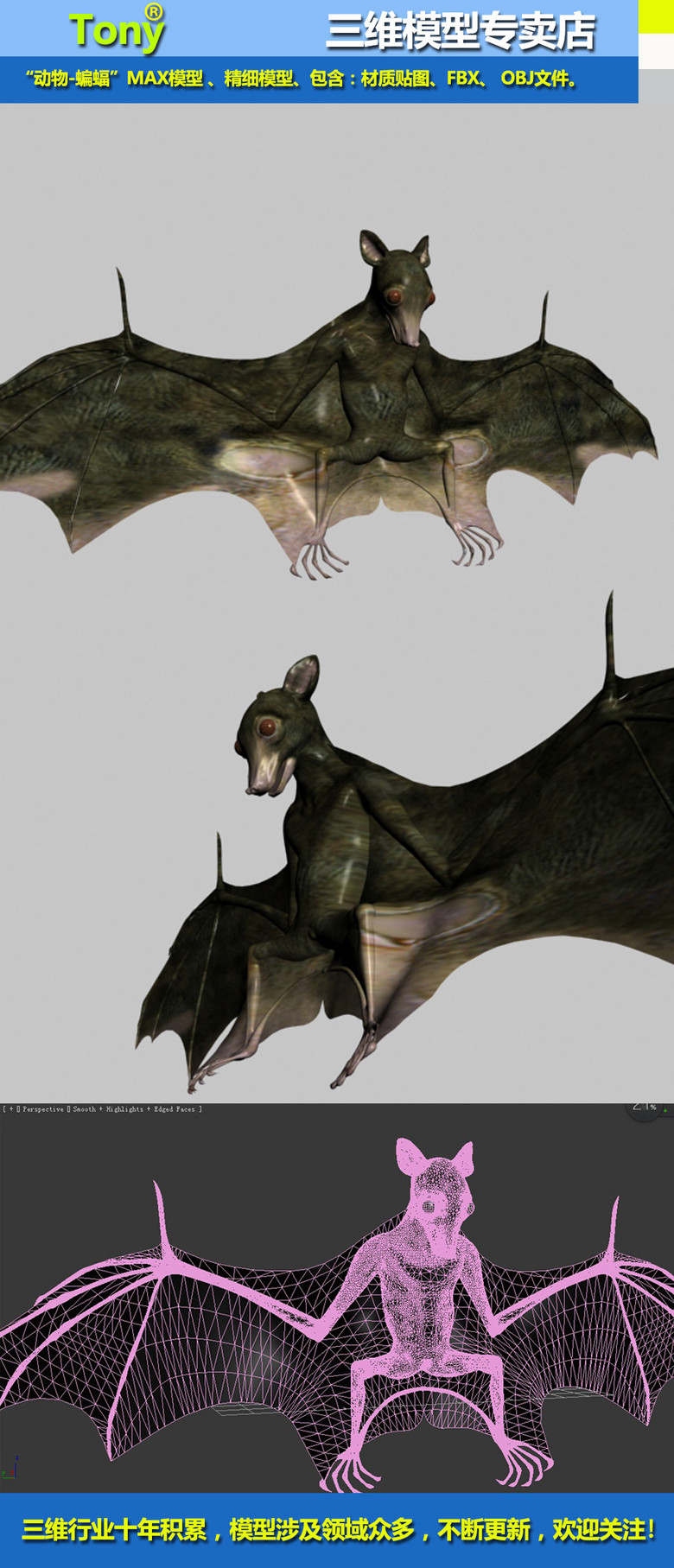Open the Perspective viewport view menu
This screenshot has width=674, height=1568.
click(x=43, y=1108)
